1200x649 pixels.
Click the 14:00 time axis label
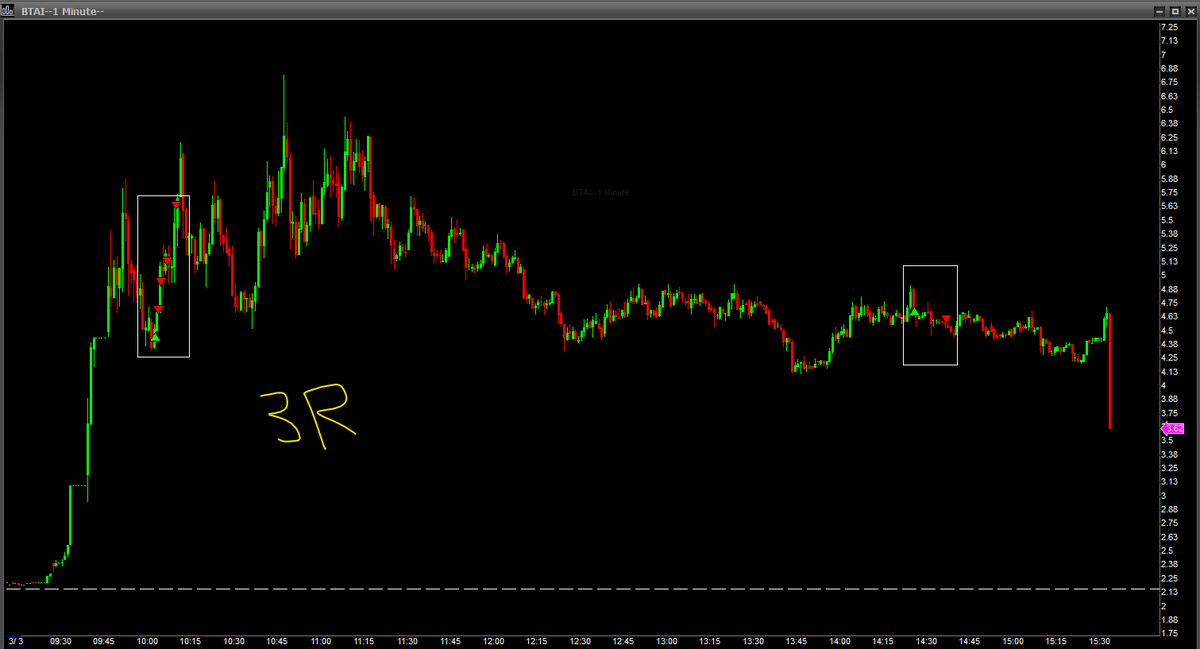pyautogui.click(x=840, y=641)
